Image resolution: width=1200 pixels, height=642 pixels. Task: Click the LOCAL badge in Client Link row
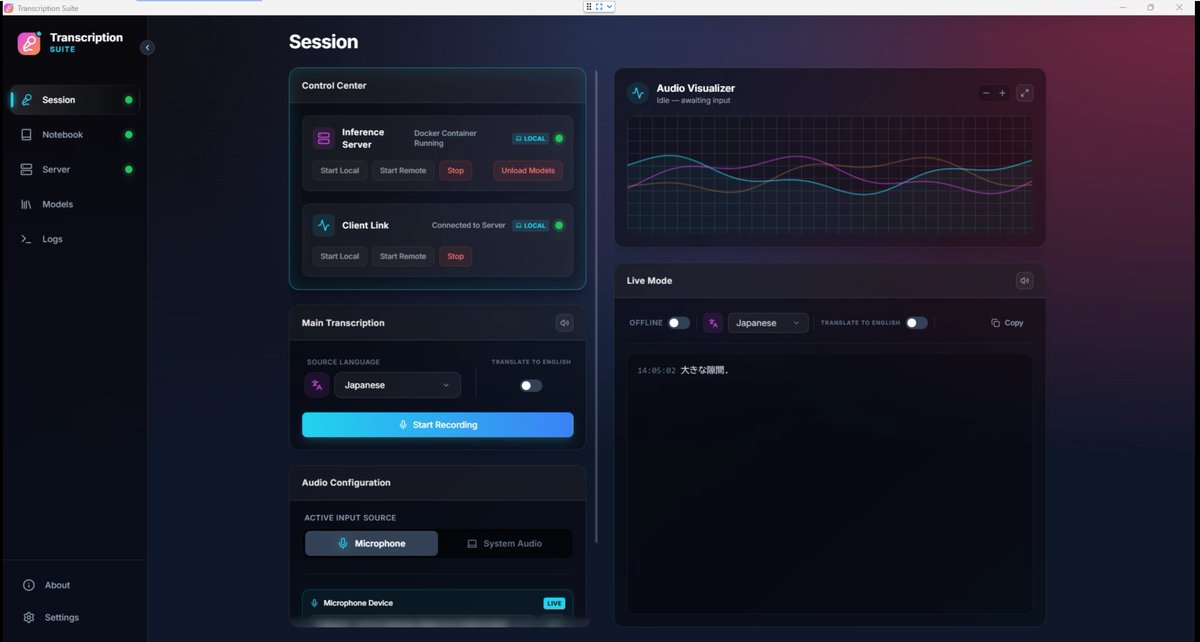[531, 226]
